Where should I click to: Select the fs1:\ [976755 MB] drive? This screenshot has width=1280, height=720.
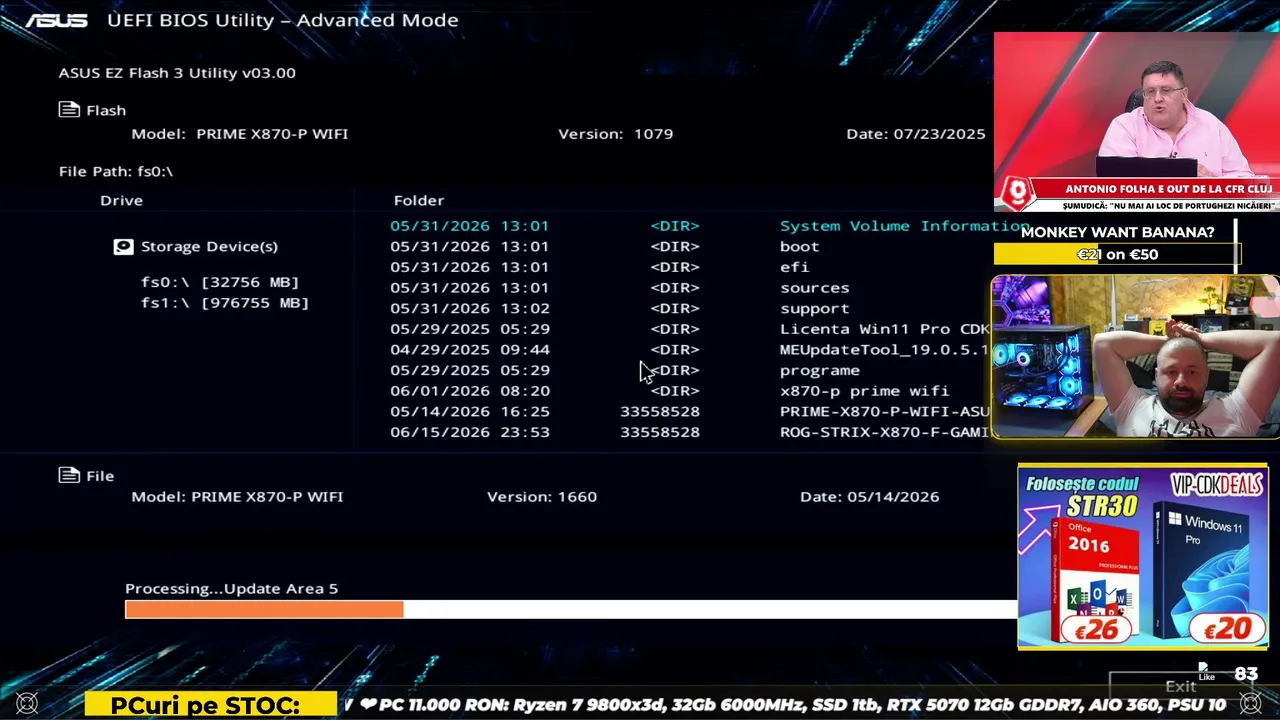225,303
